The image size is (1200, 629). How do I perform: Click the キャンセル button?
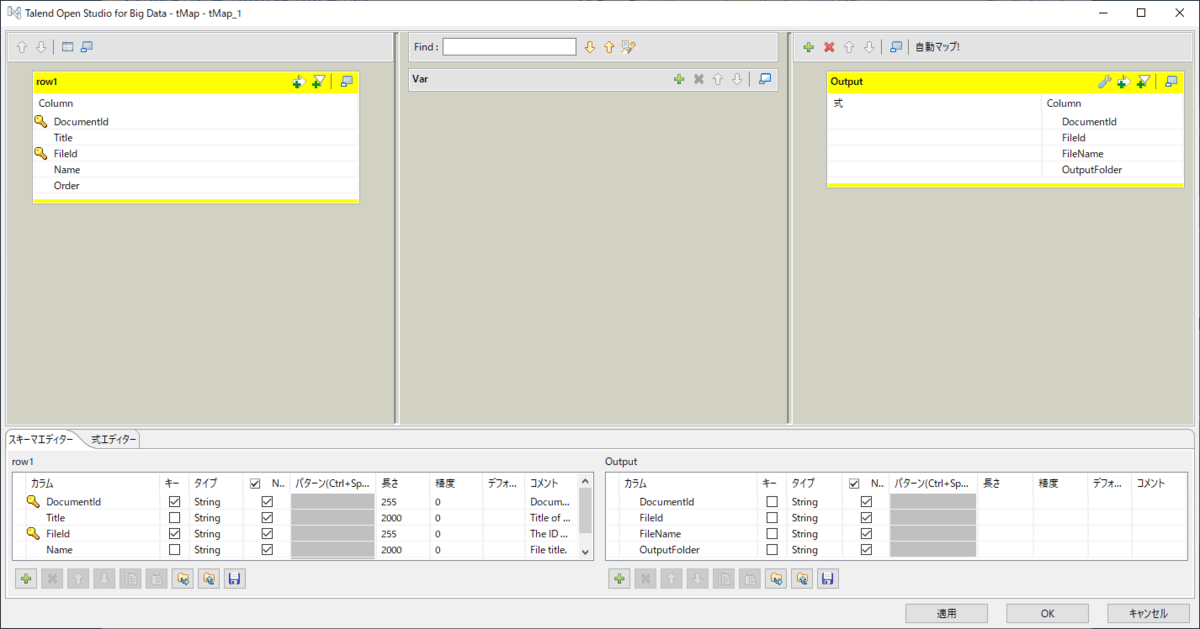point(1148,613)
